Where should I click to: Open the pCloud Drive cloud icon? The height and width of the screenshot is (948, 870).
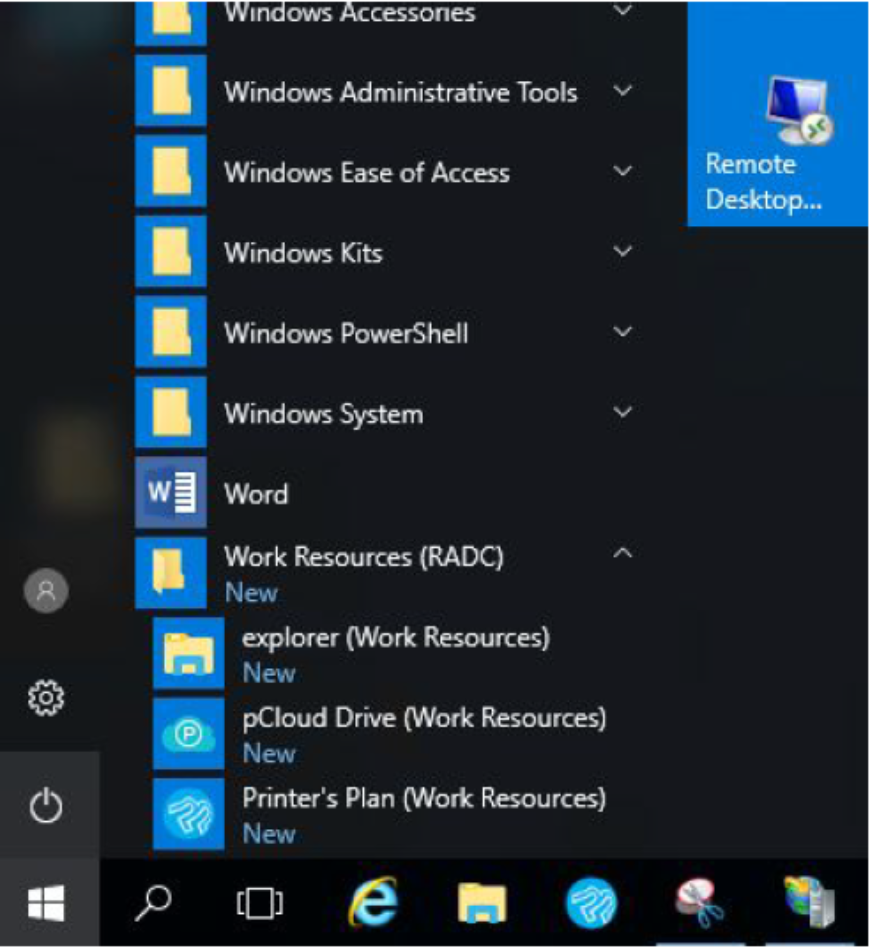click(x=189, y=734)
